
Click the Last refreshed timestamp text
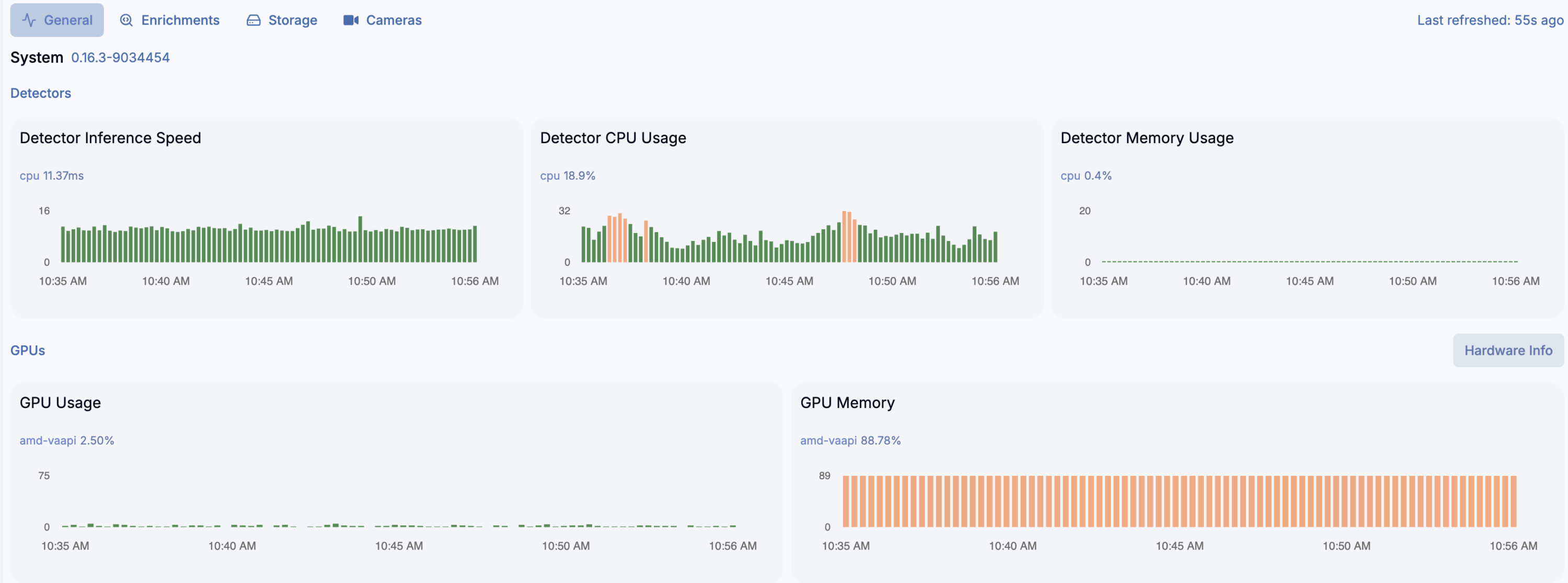pyautogui.click(x=1490, y=20)
